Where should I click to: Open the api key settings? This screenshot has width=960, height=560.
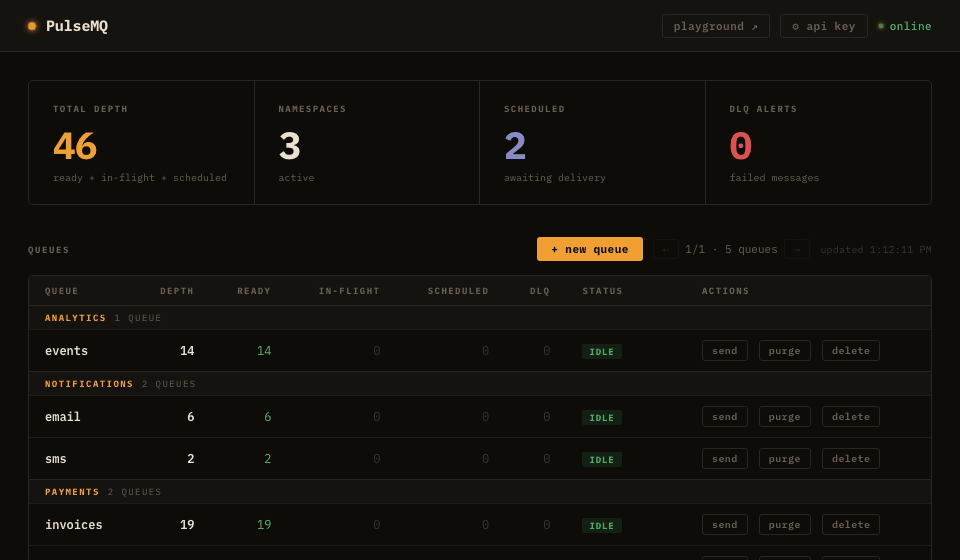click(x=823, y=26)
